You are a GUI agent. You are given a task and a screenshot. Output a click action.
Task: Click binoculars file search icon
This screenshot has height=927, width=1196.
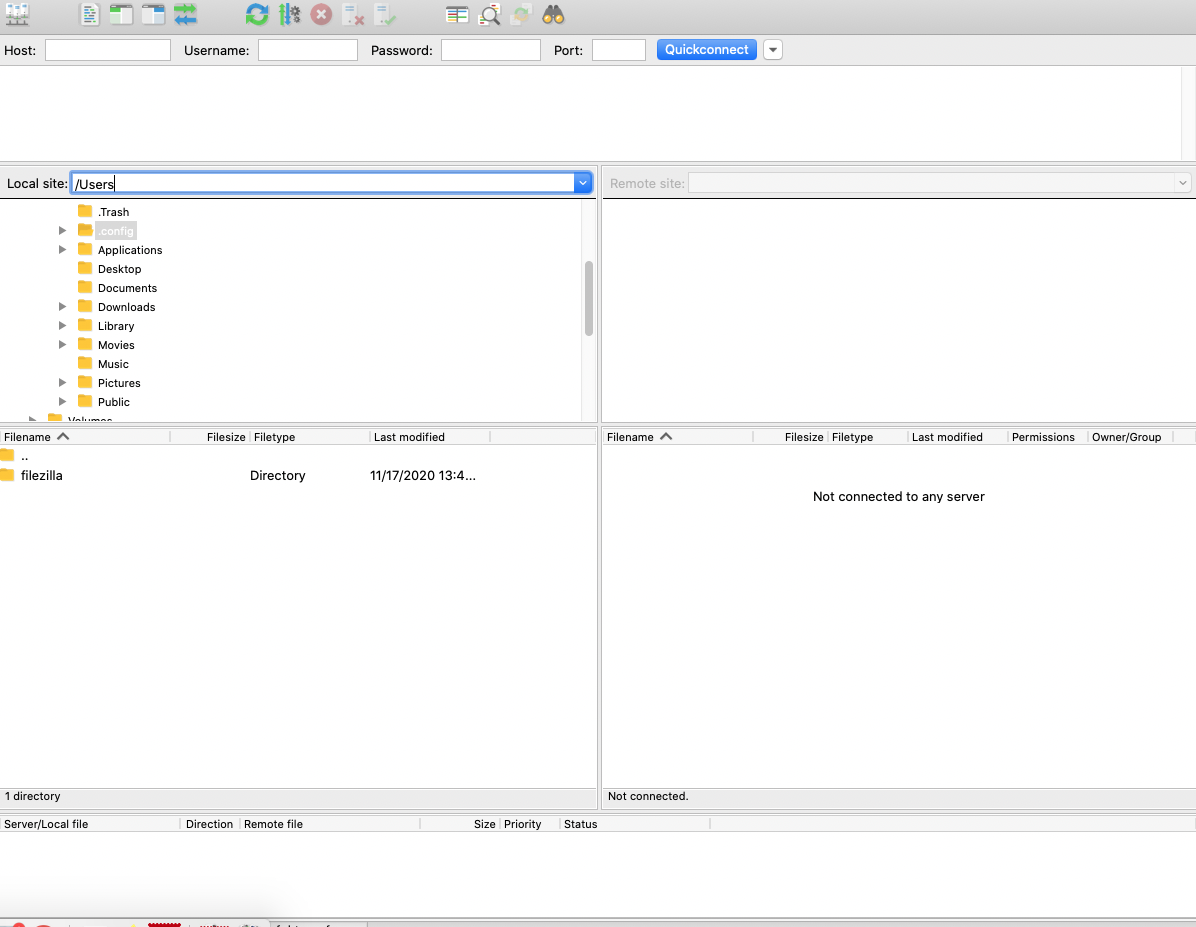(553, 15)
